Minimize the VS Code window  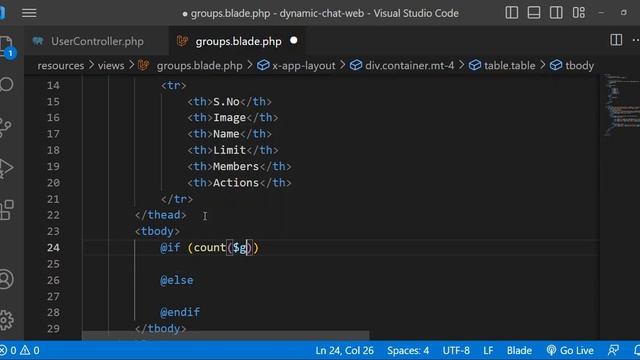(601, 13)
